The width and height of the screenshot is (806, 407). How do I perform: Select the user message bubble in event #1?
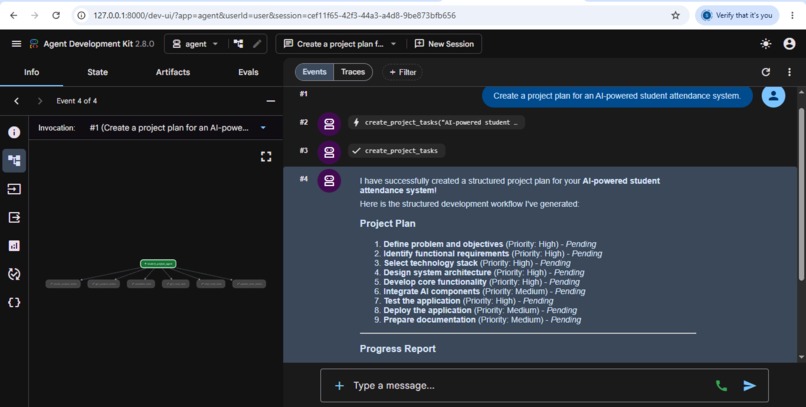[x=617, y=96]
